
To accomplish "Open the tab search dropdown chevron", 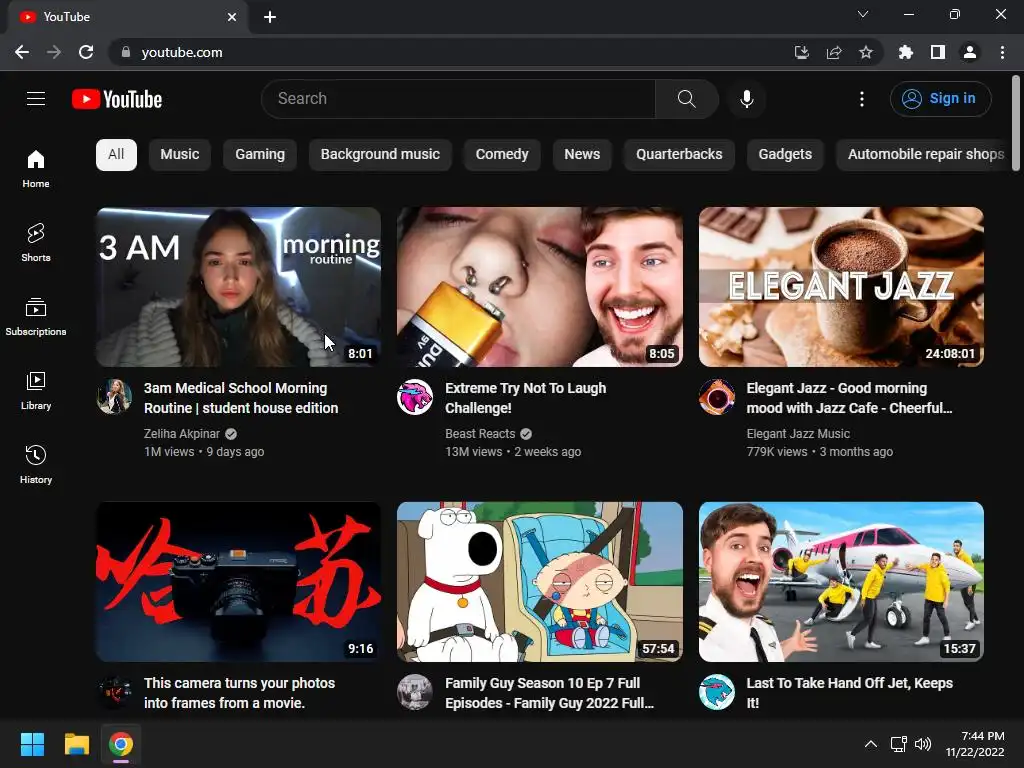I will [x=863, y=14].
